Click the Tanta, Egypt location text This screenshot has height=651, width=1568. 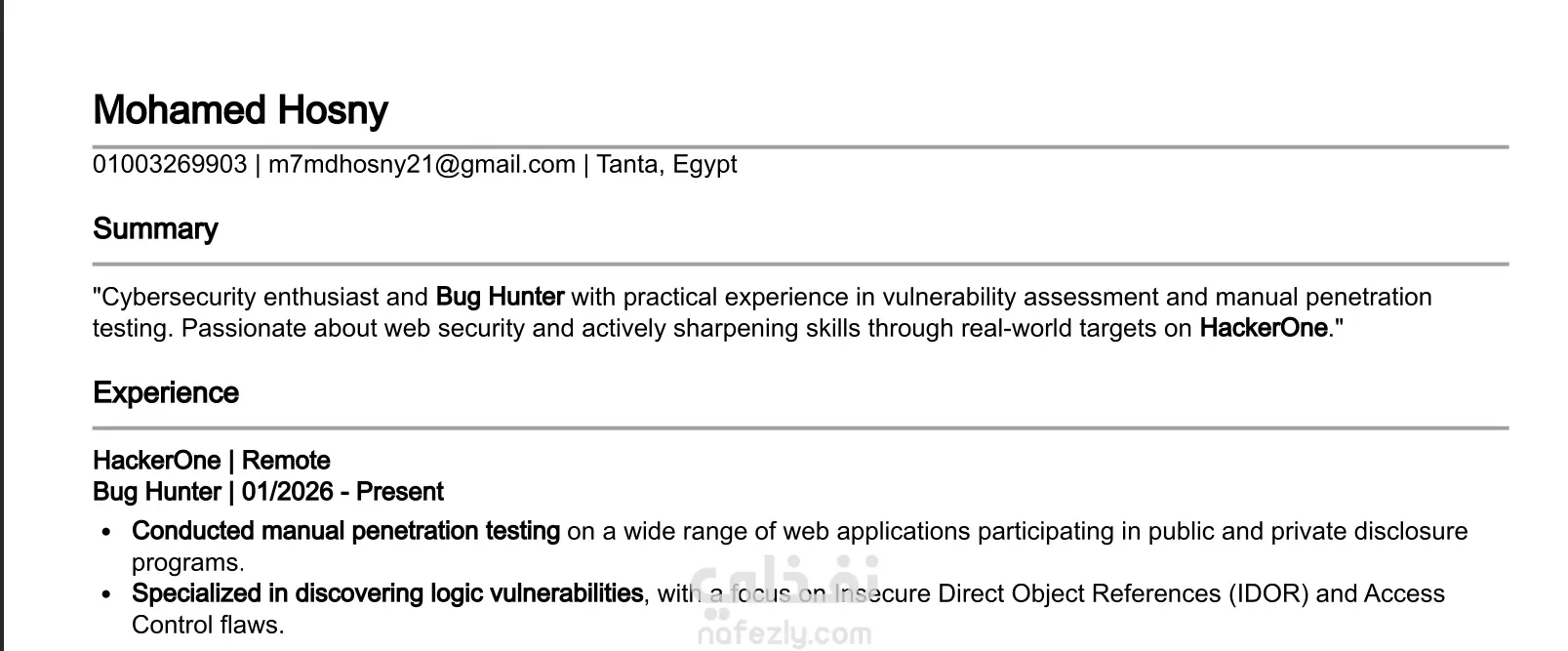(x=666, y=164)
